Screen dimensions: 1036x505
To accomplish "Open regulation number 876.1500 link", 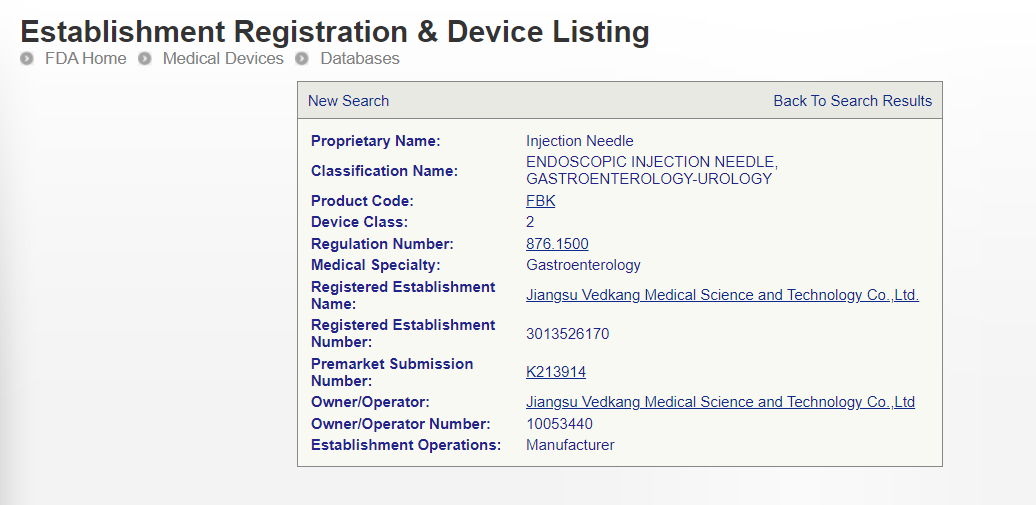I will coord(557,244).
